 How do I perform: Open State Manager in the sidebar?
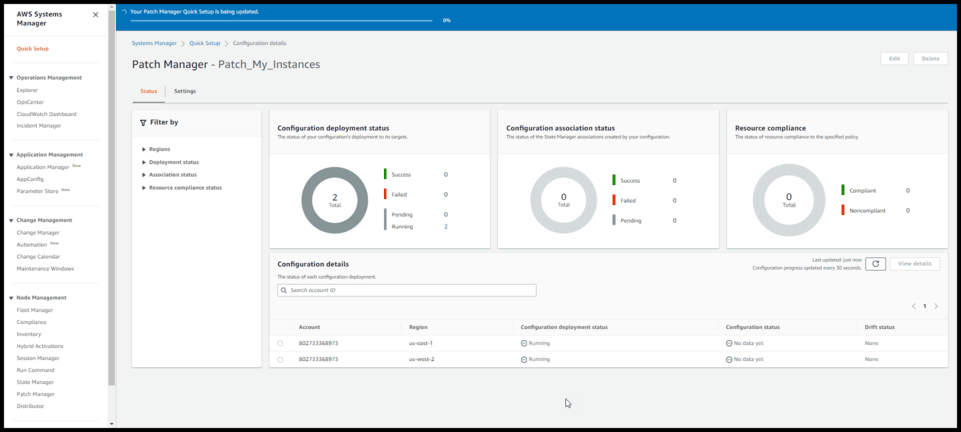pyautogui.click(x=35, y=382)
